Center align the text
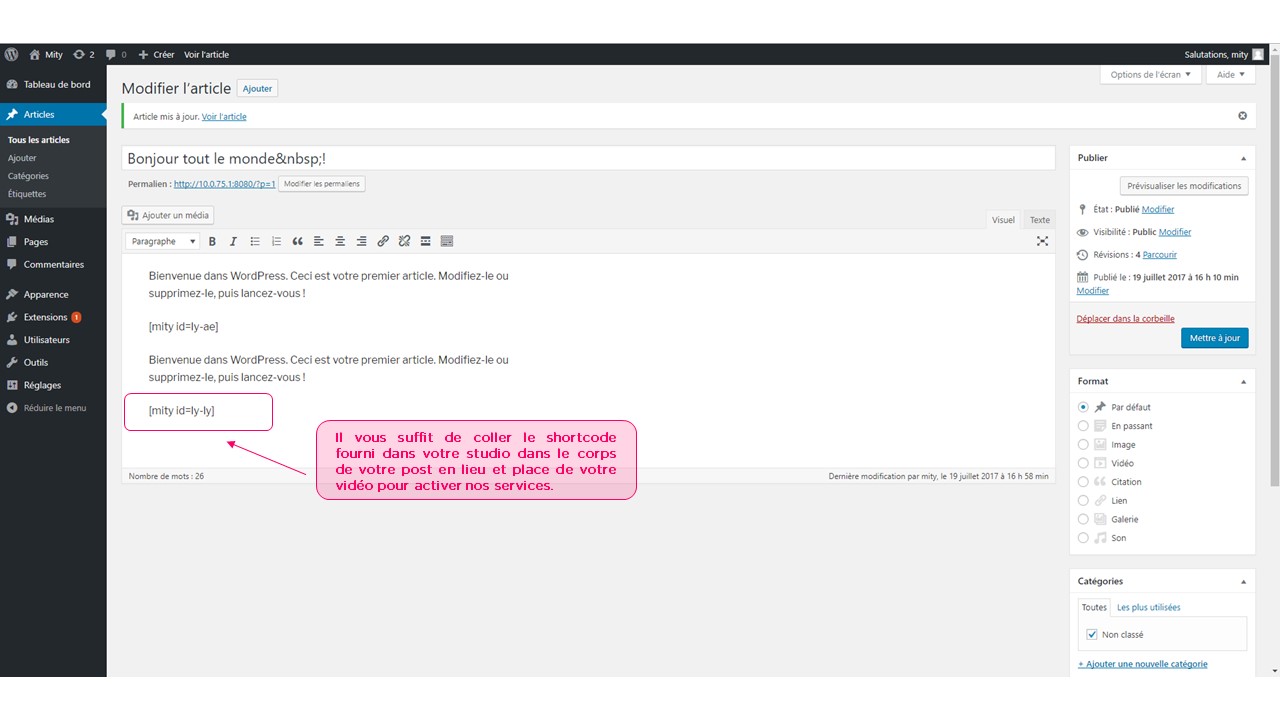Image resolution: width=1280 pixels, height=720 pixels. [x=340, y=241]
